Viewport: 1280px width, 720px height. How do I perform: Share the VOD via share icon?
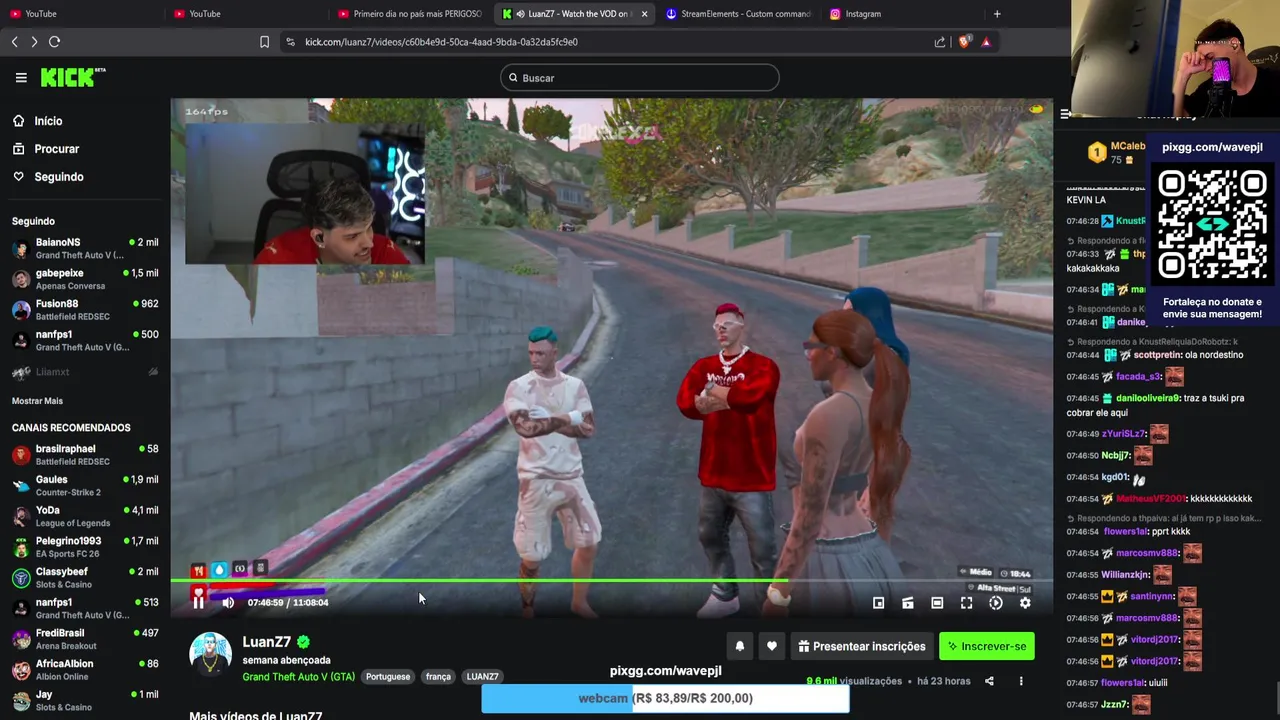coord(989,681)
